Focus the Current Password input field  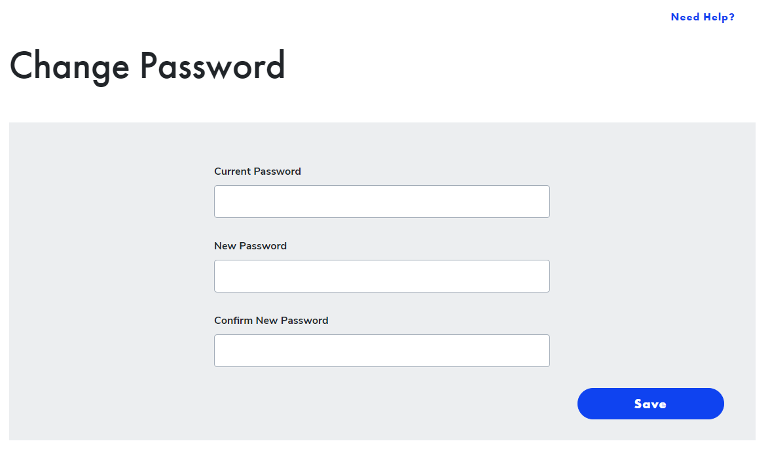381,201
